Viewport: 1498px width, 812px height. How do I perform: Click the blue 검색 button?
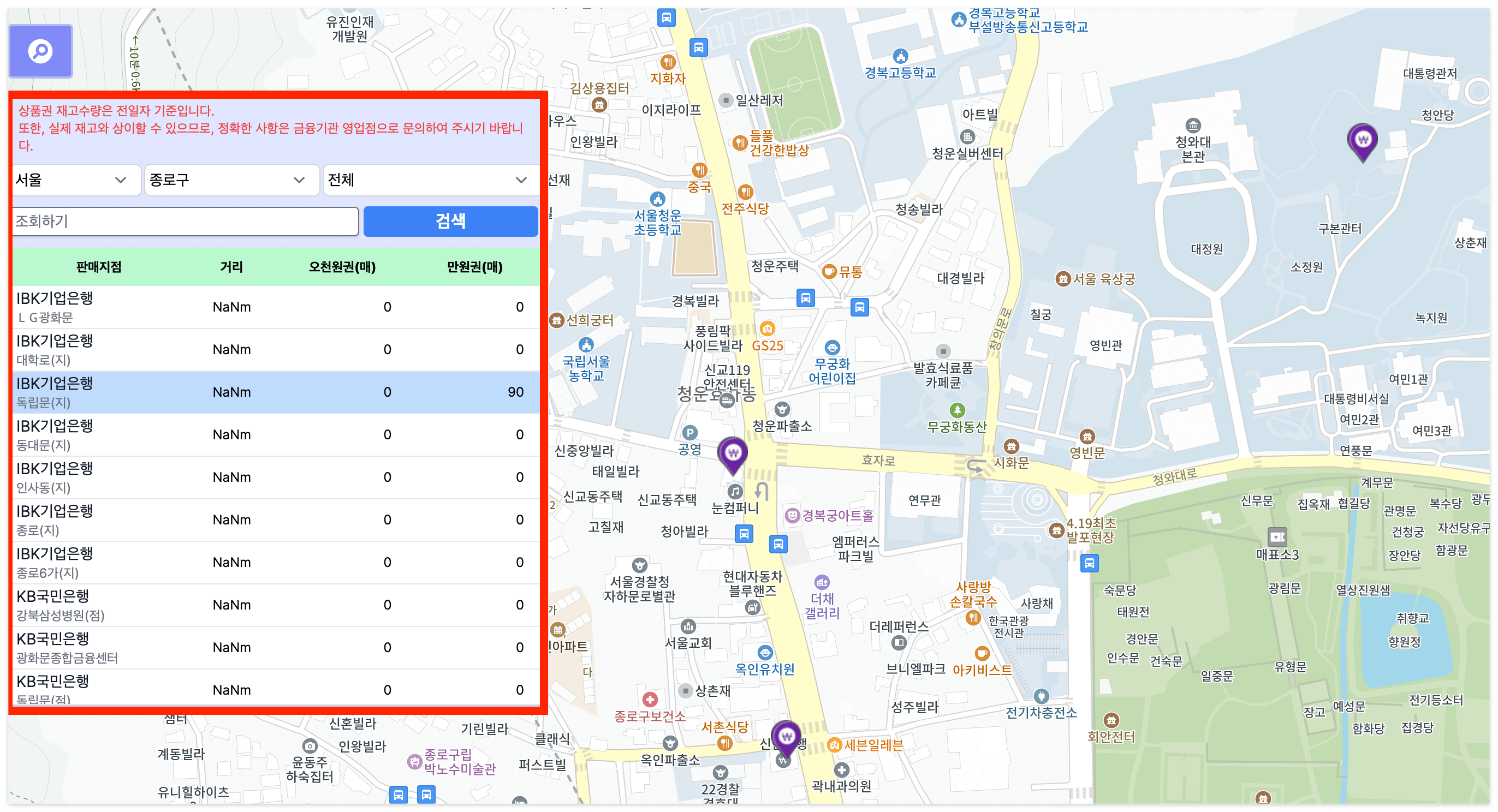450,222
